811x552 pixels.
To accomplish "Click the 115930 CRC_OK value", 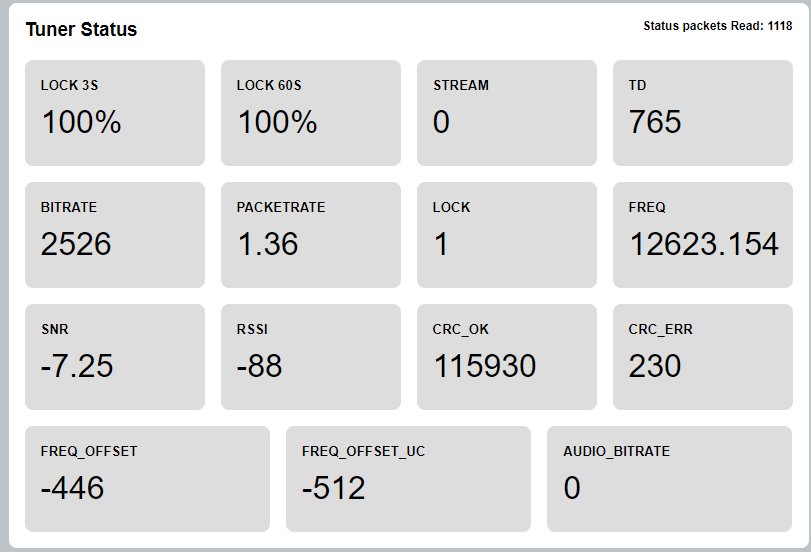I will click(x=484, y=366).
